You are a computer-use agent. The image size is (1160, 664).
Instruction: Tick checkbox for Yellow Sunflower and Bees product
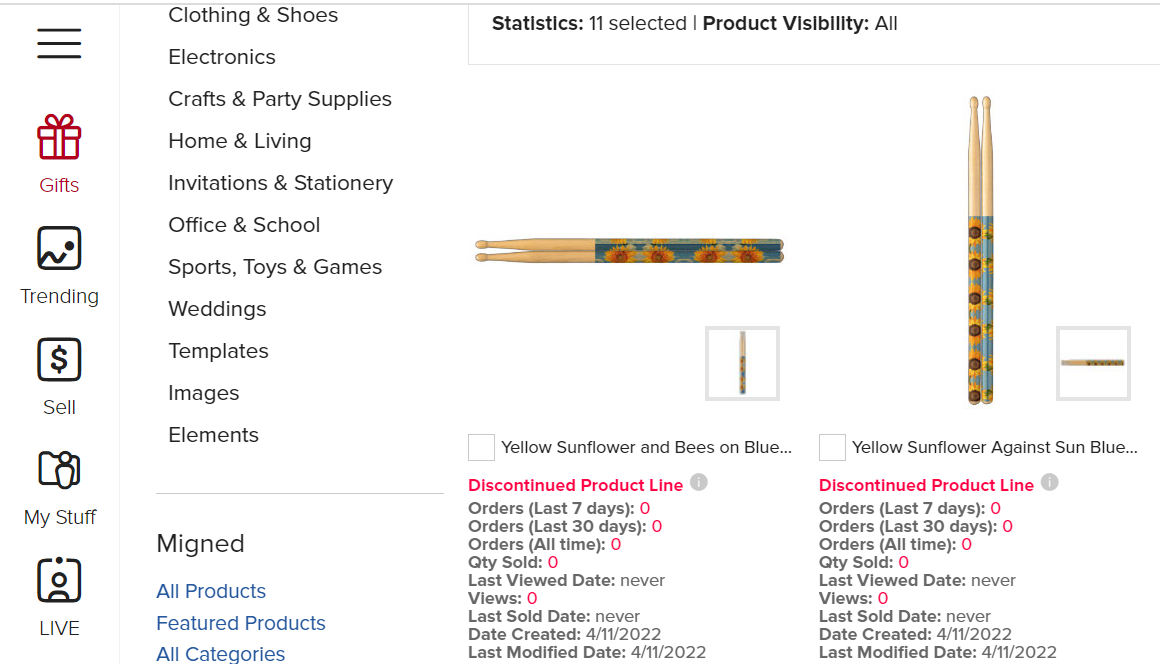pyautogui.click(x=481, y=447)
